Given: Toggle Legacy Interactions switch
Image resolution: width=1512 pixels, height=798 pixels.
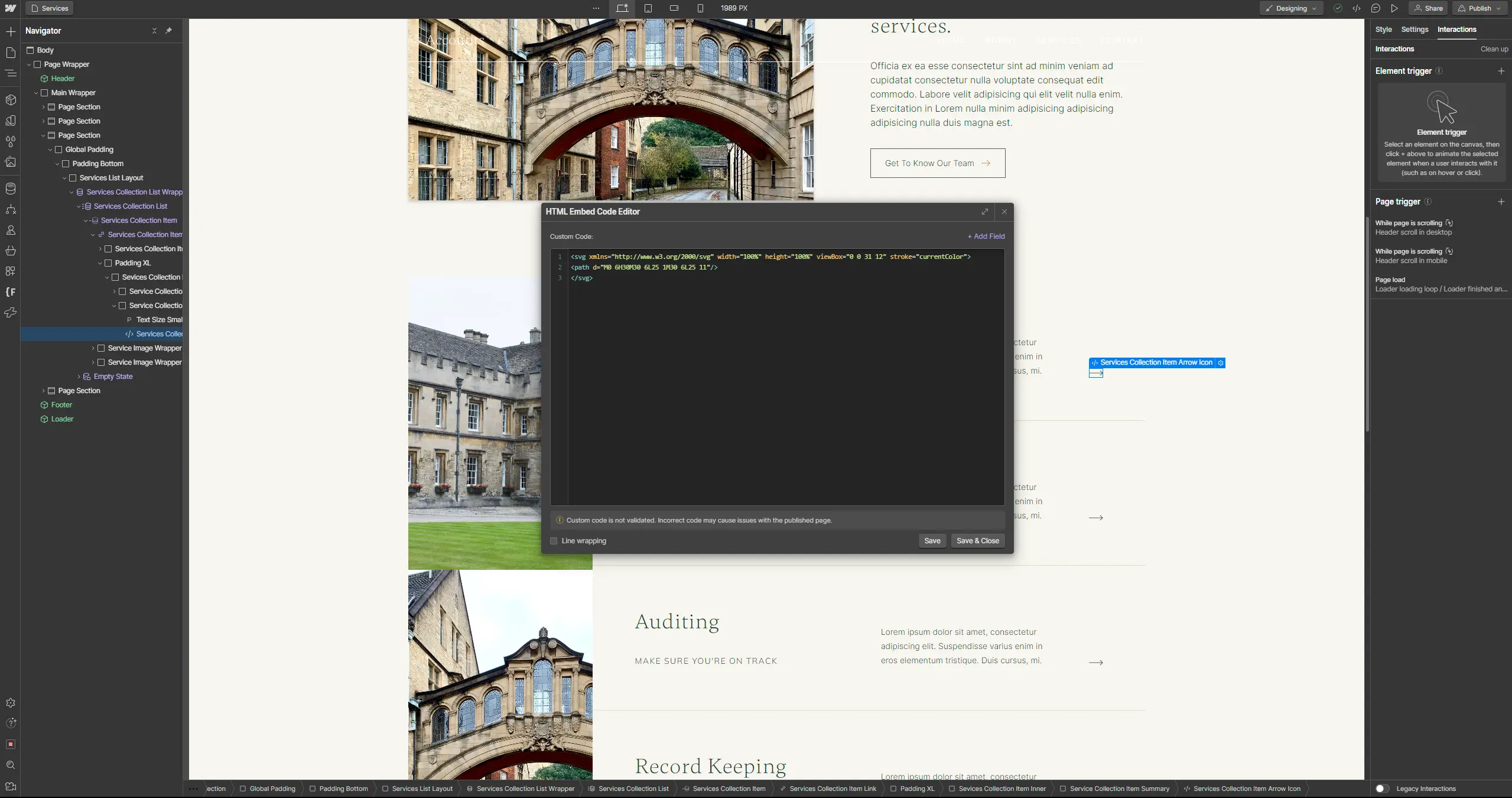Looking at the screenshot, I should 1381,789.
